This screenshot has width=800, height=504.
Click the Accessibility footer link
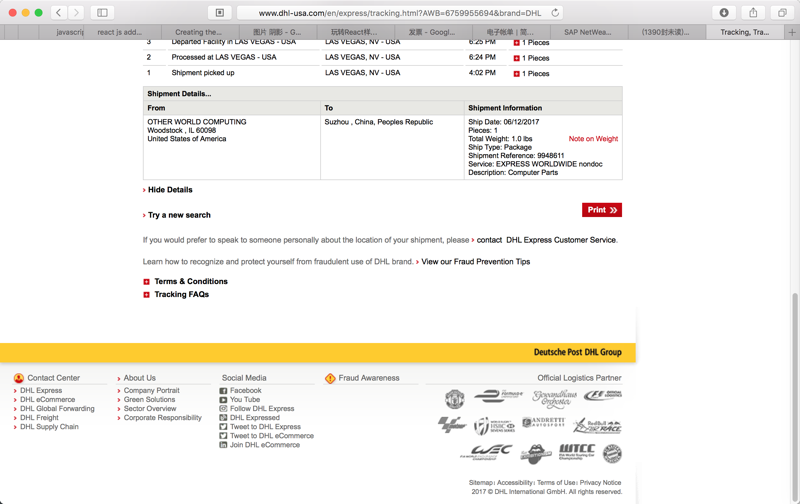click(515, 483)
